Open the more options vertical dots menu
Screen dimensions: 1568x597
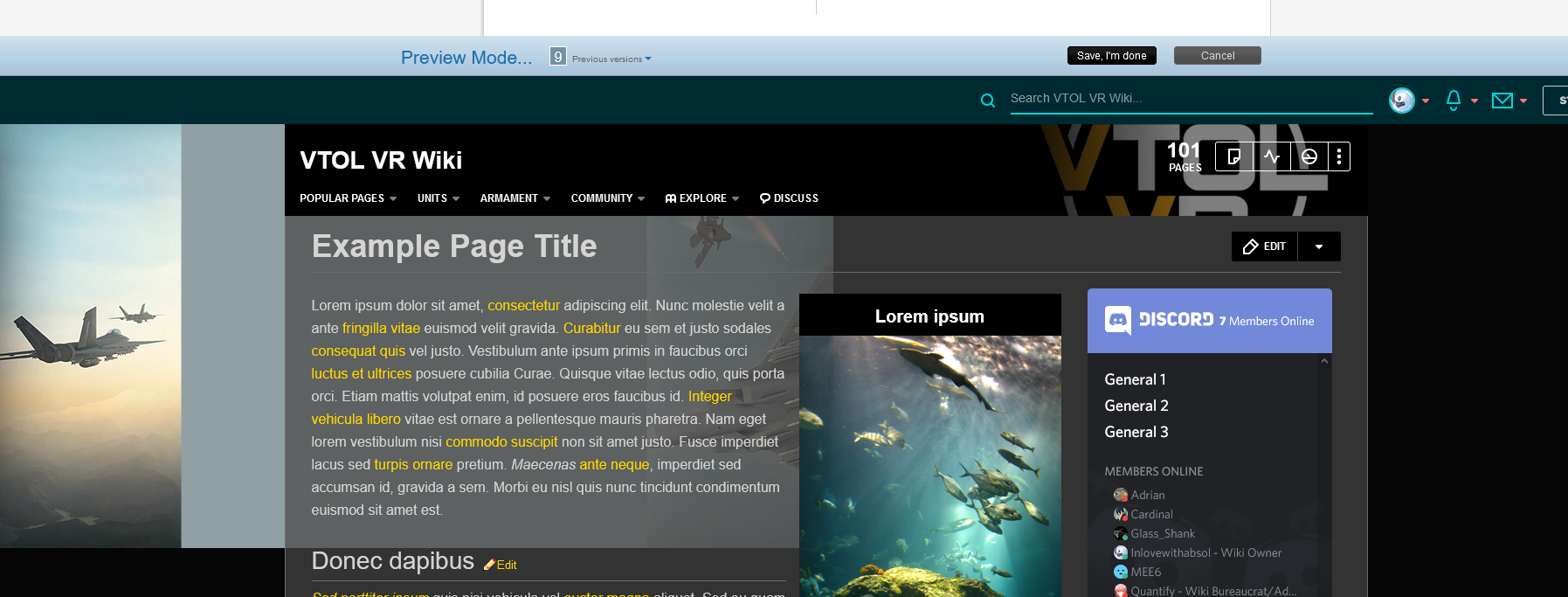(x=1339, y=156)
